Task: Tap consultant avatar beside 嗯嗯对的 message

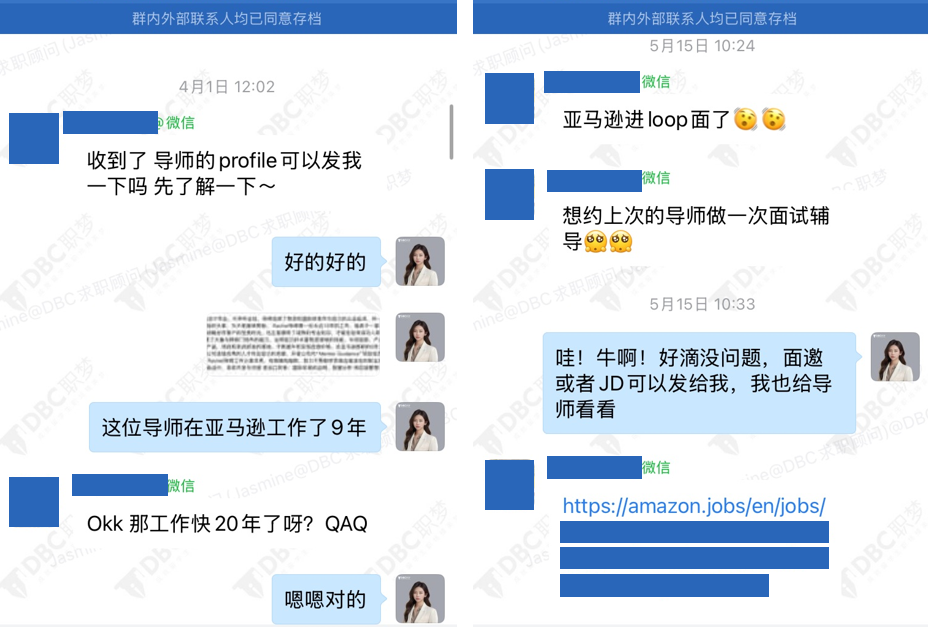Action: (x=420, y=599)
